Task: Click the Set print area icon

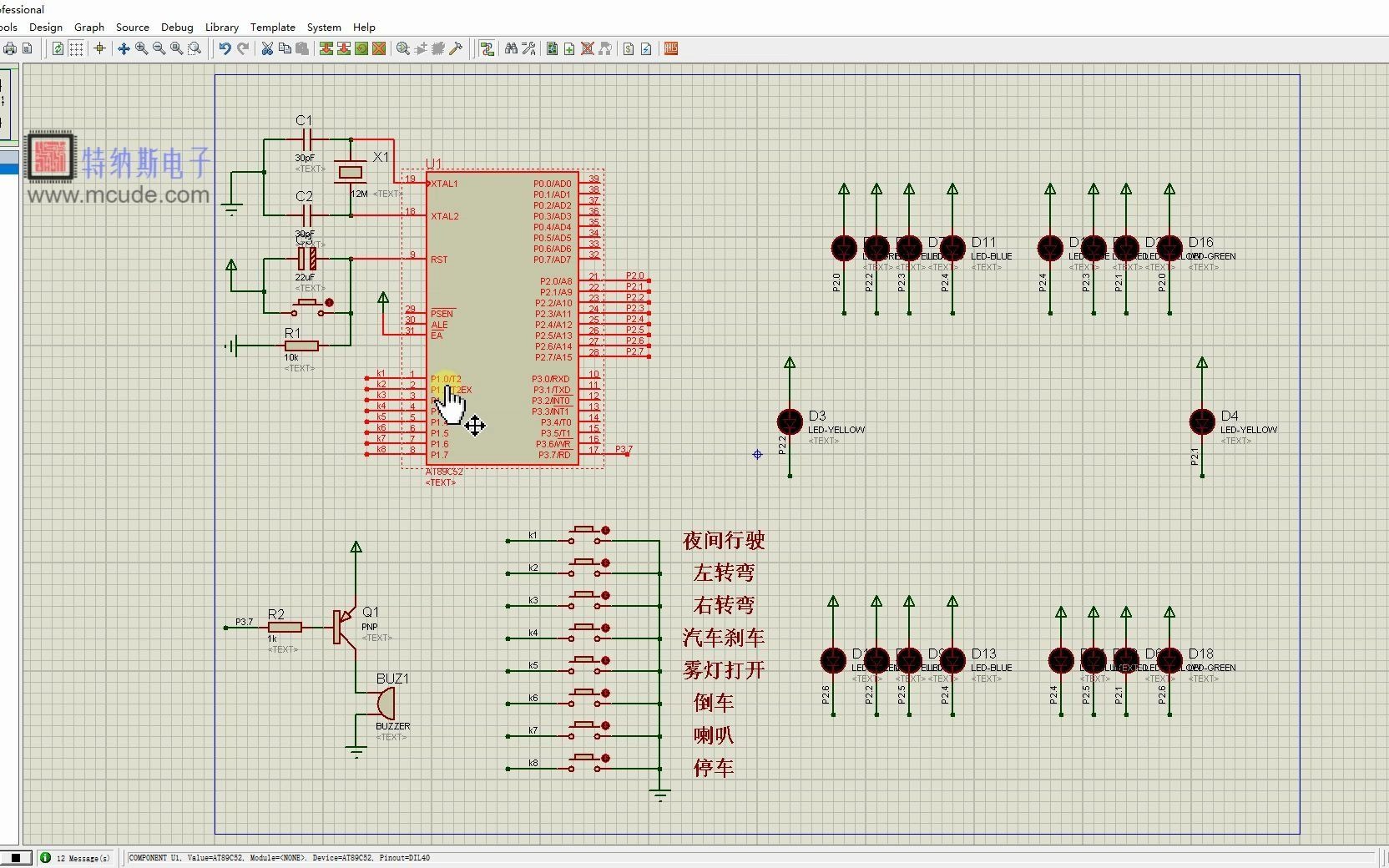Action: tap(27, 48)
